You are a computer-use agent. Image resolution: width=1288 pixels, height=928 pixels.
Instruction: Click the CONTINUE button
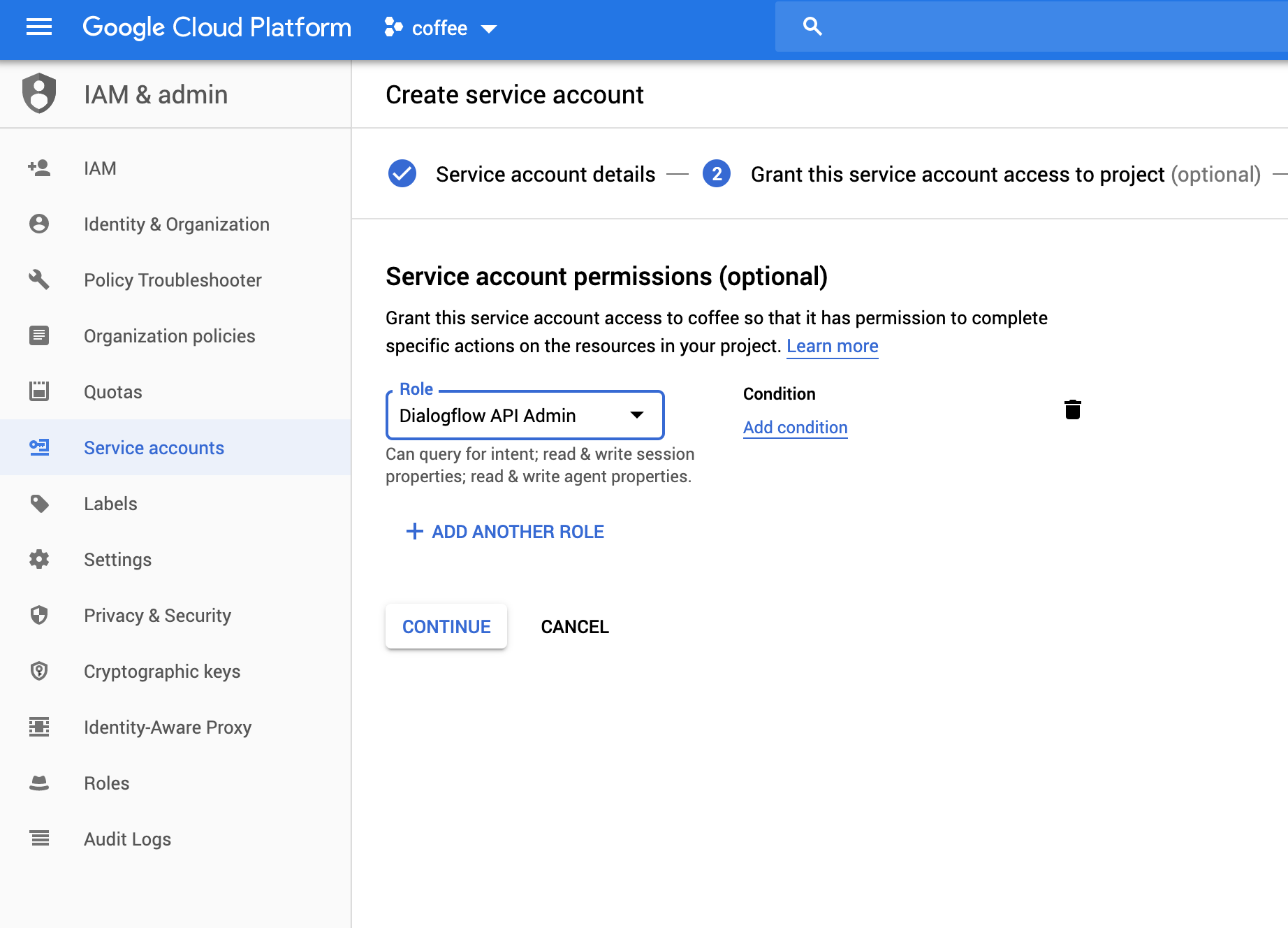[446, 626]
